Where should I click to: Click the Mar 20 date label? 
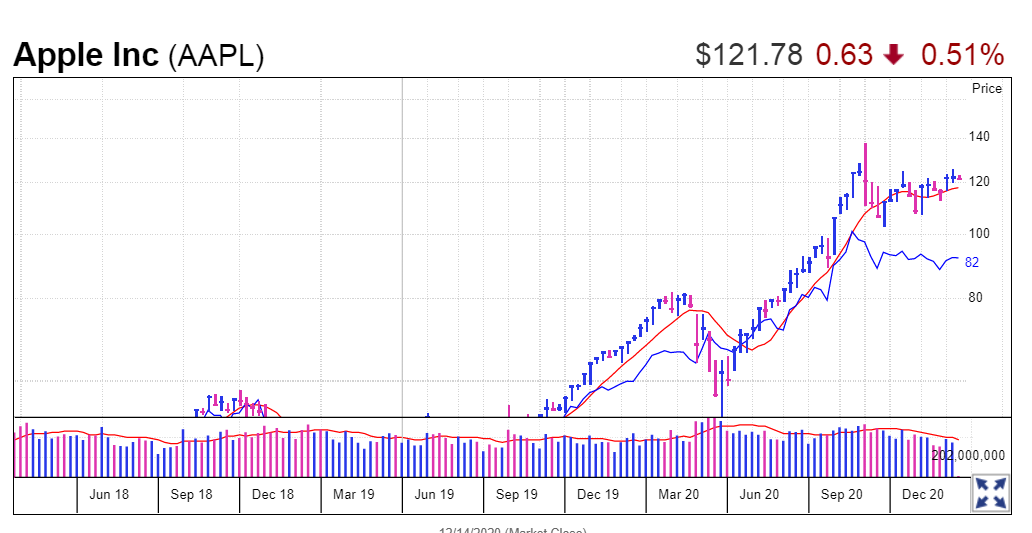coord(679,494)
